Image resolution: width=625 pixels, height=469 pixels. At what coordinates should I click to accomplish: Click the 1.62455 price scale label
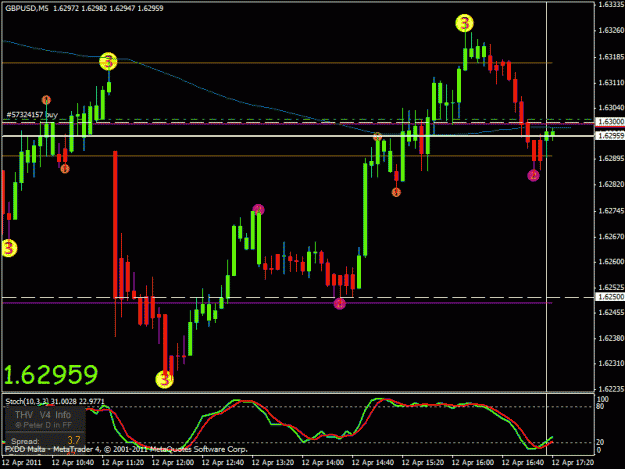click(611, 312)
